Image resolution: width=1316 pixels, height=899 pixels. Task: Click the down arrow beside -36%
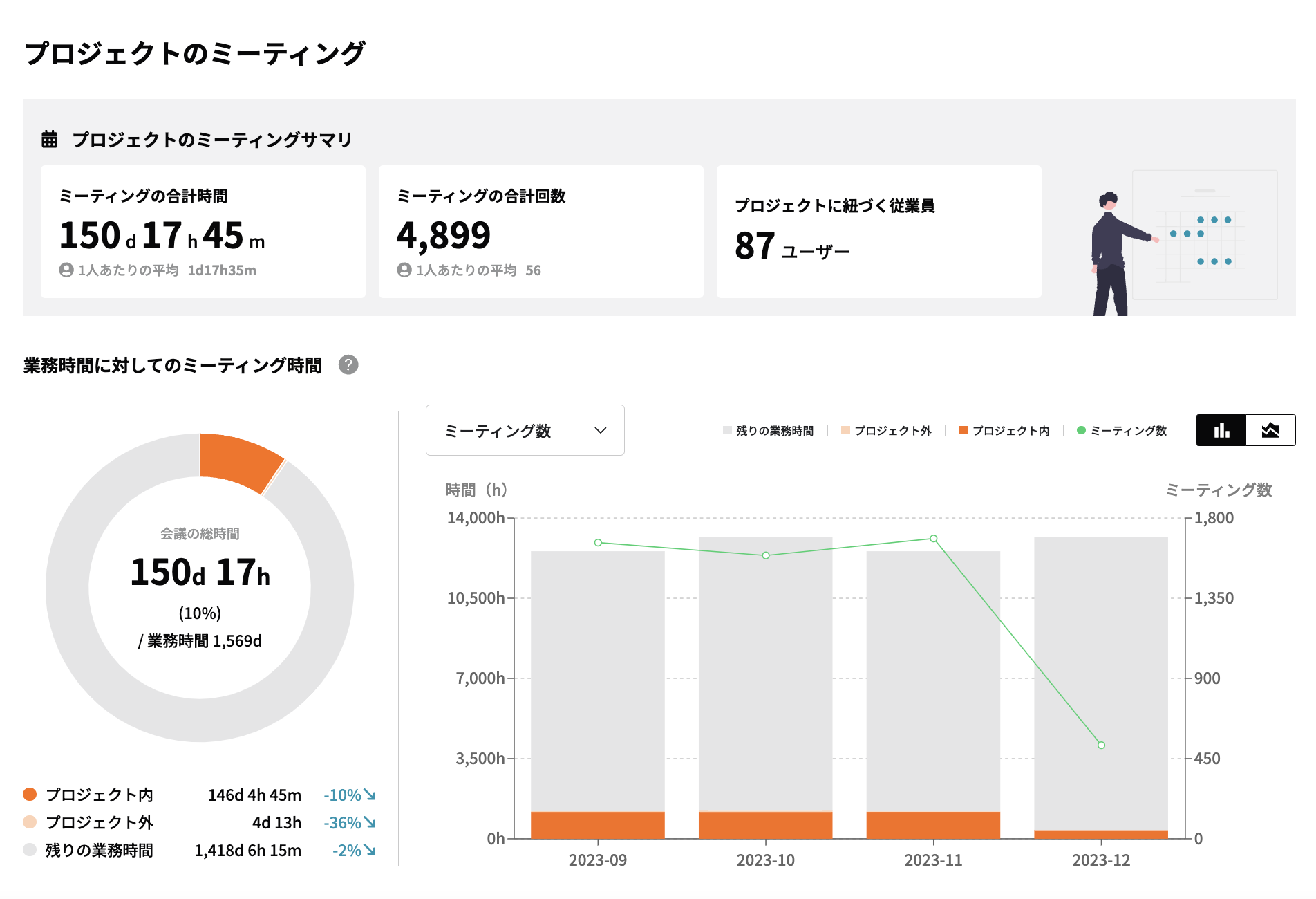370,822
